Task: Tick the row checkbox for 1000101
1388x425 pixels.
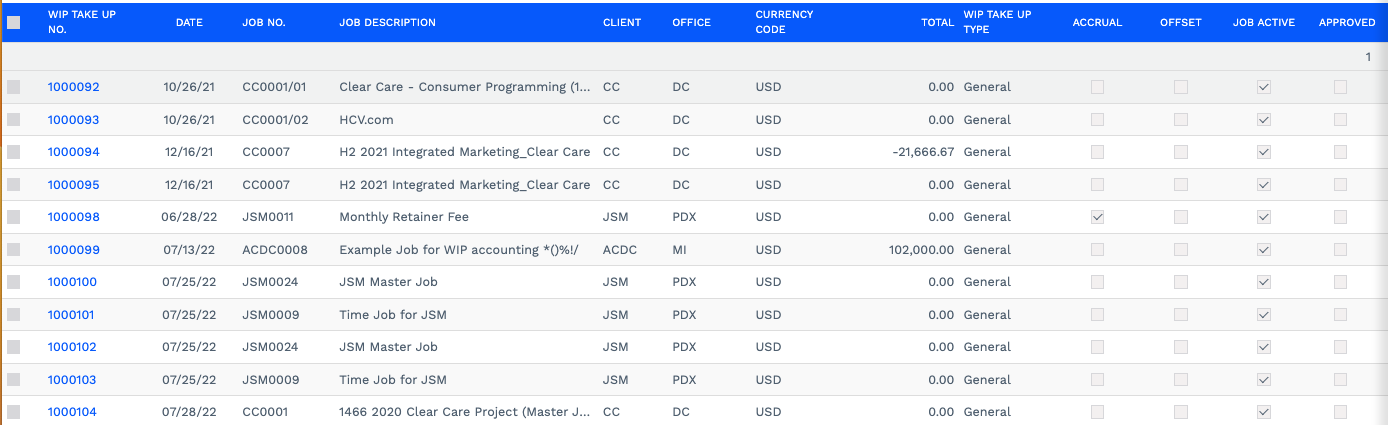Action: 14,315
